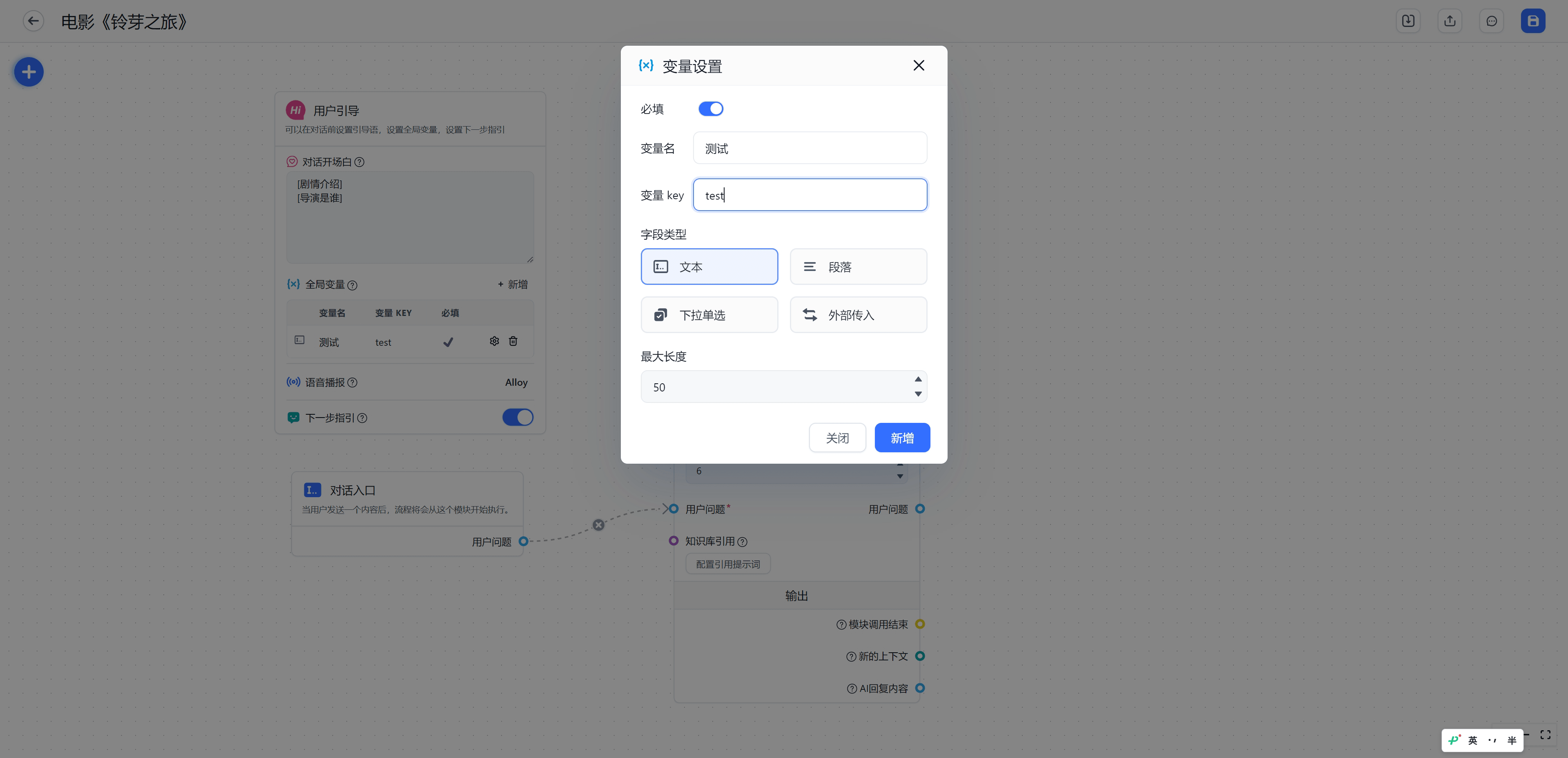Toggle the 必填 required switch

click(710, 109)
